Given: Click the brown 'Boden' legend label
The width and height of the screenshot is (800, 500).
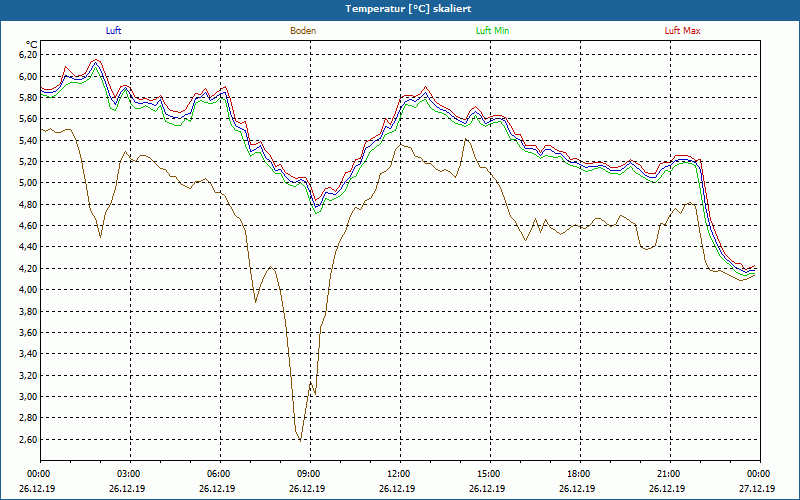Looking at the screenshot, I should click(303, 31).
